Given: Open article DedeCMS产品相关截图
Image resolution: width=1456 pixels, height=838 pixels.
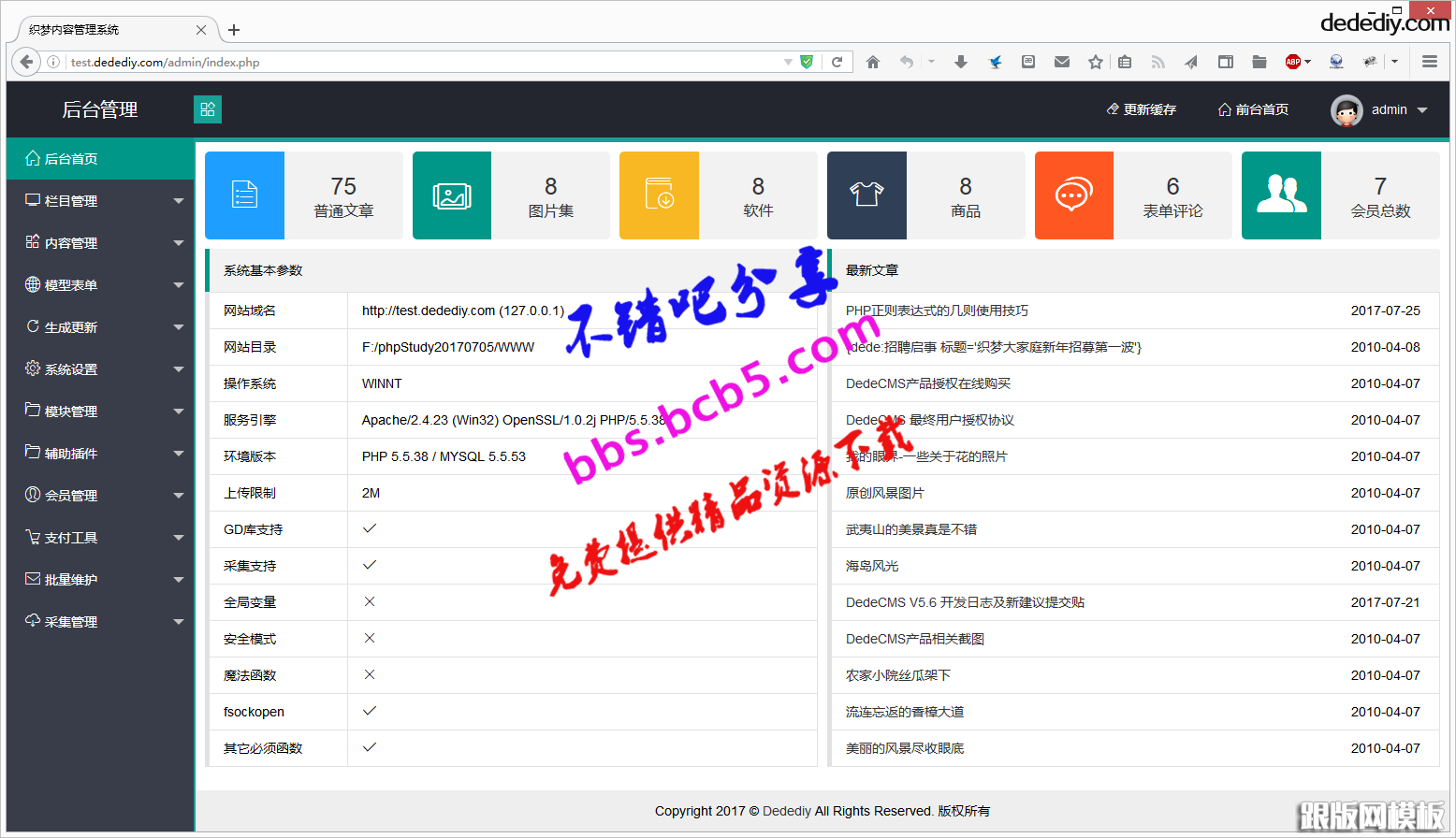Looking at the screenshot, I should pos(915,639).
